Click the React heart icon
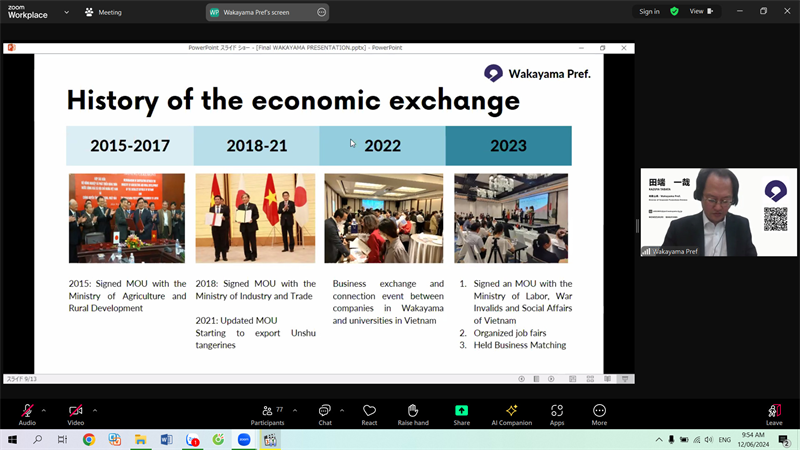 pyautogui.click(x=369, y=411)
